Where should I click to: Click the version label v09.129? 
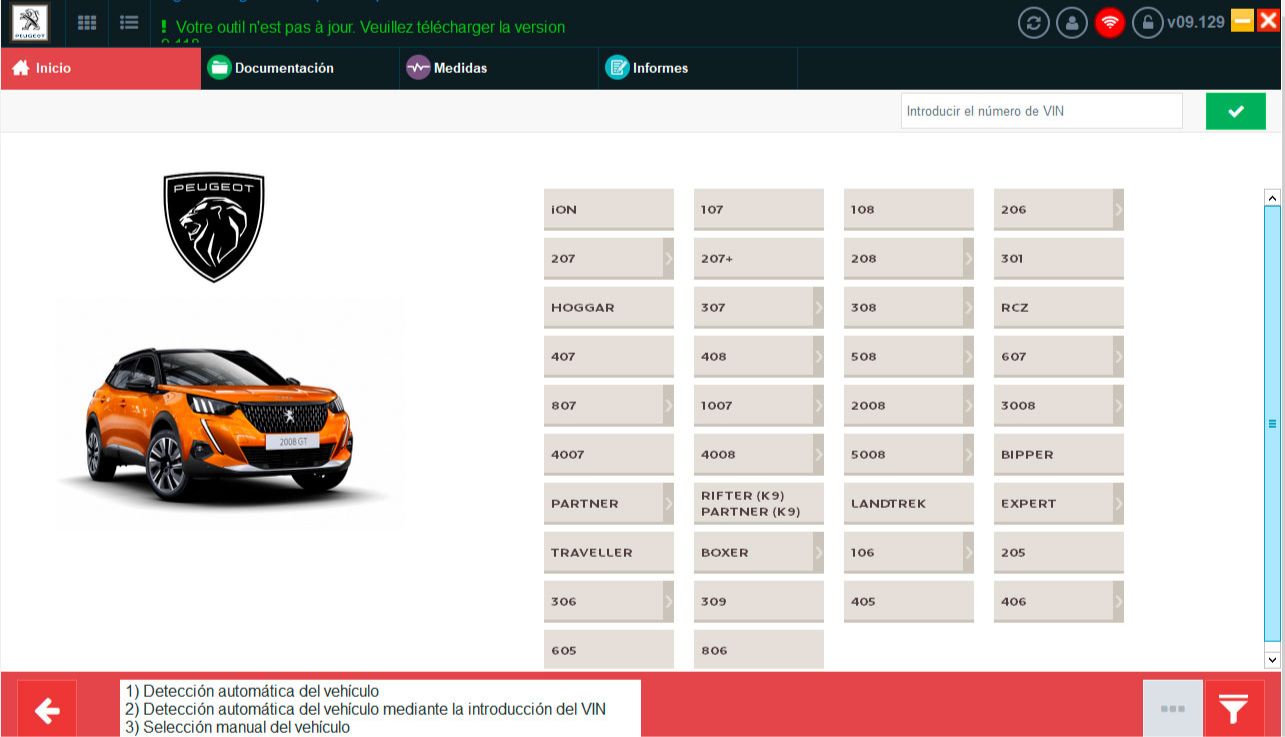tap(1196, 22)
